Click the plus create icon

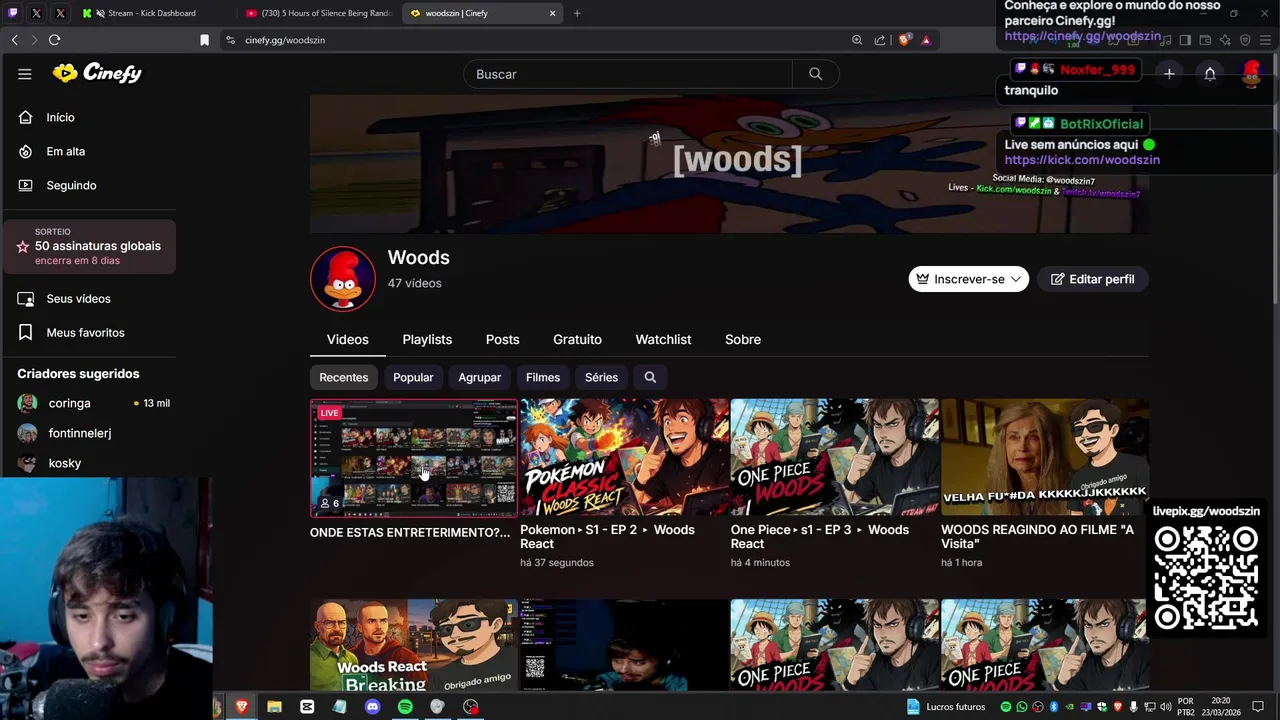click(x=1169, y=73)
